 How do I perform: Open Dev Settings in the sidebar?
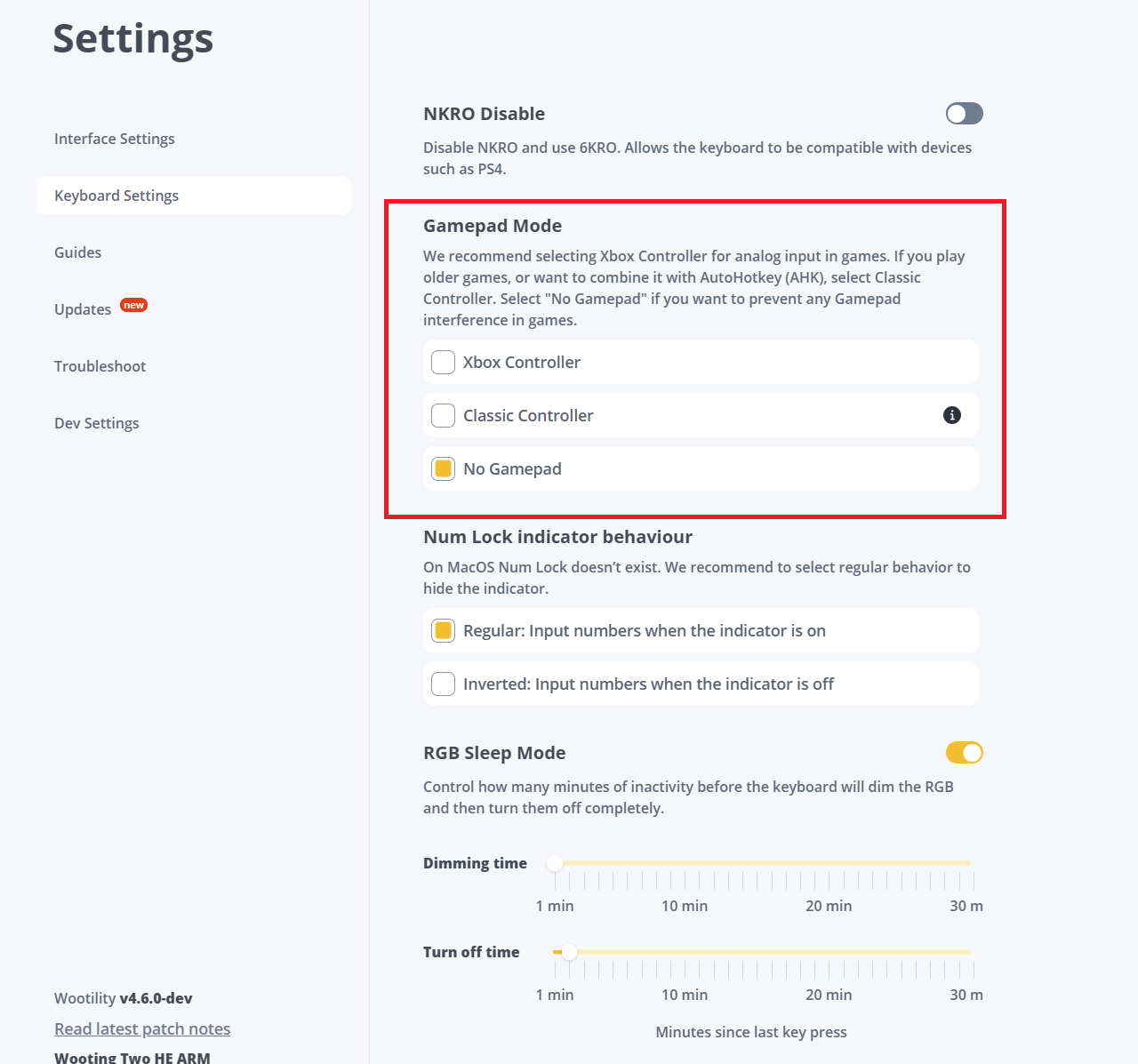96,423
